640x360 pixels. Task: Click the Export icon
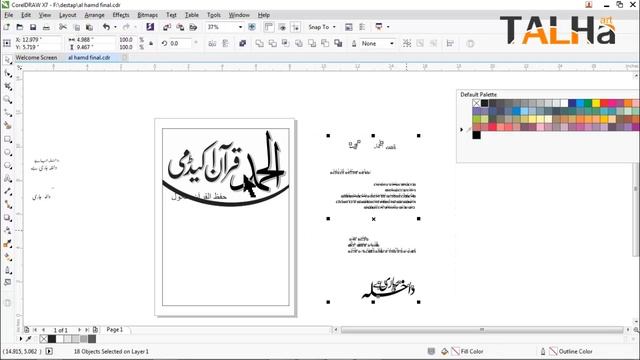coord(180,27)
